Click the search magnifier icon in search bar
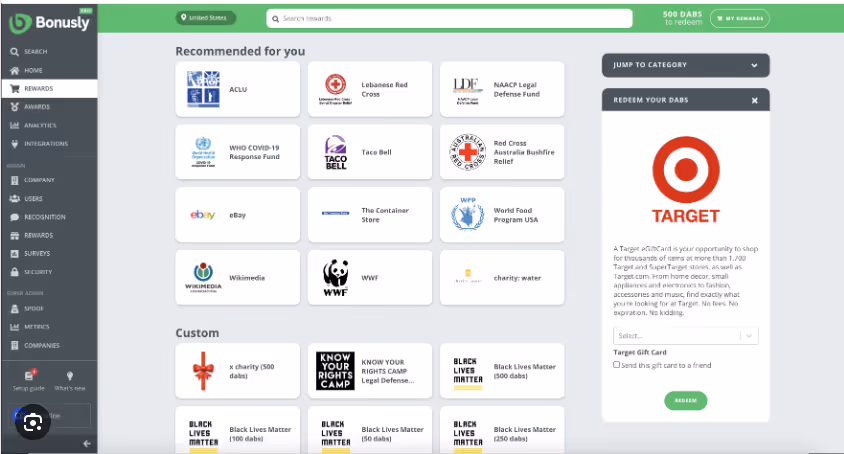Screen dimensions: 844x454 (276, 19)
